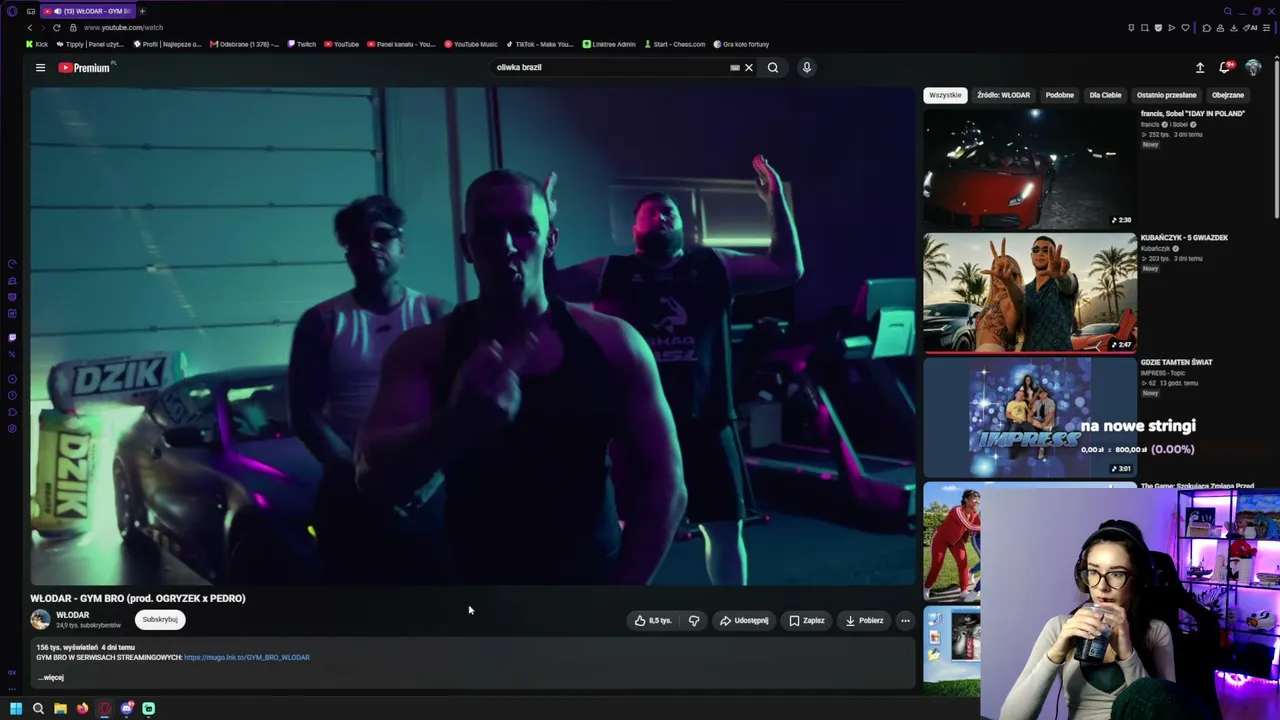Expand the description with ...więcej
Image resolution: width=1280 pixels, height=720 pixels.
(51, 678)
